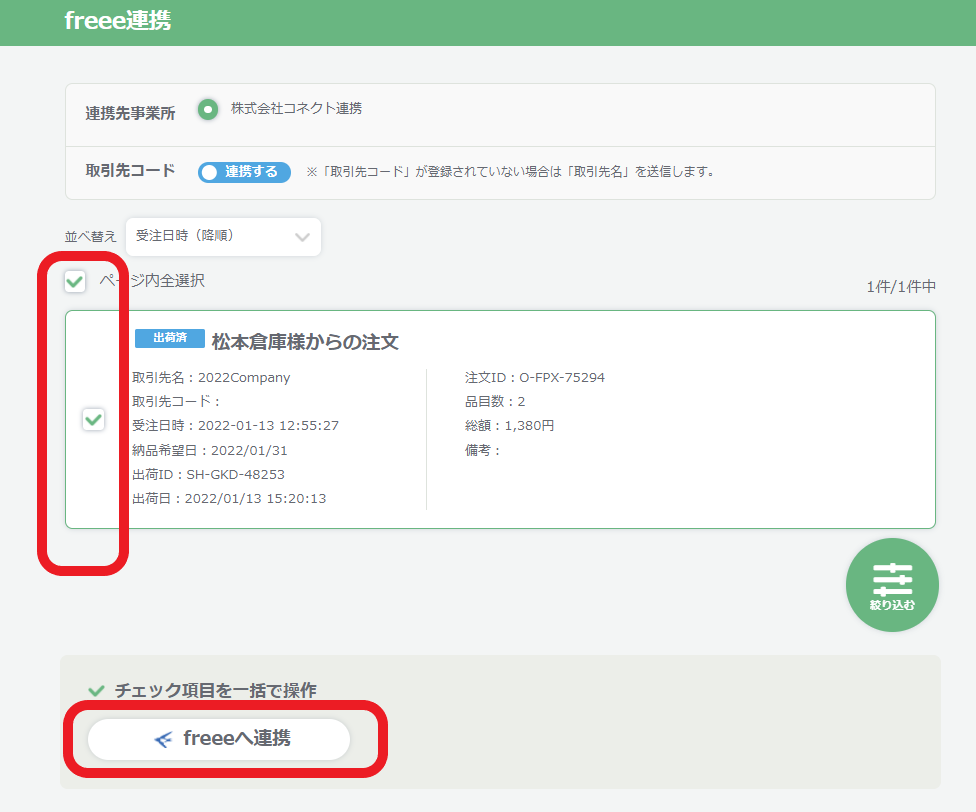This screenshot has height=812, width=976.
Task: Click 出荷日：2022/01/13 15:20:13 text
Action: 229,499
